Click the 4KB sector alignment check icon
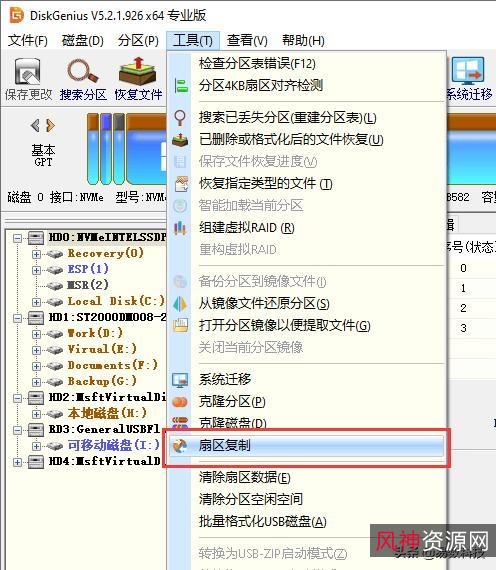 [x=180, y=86]
